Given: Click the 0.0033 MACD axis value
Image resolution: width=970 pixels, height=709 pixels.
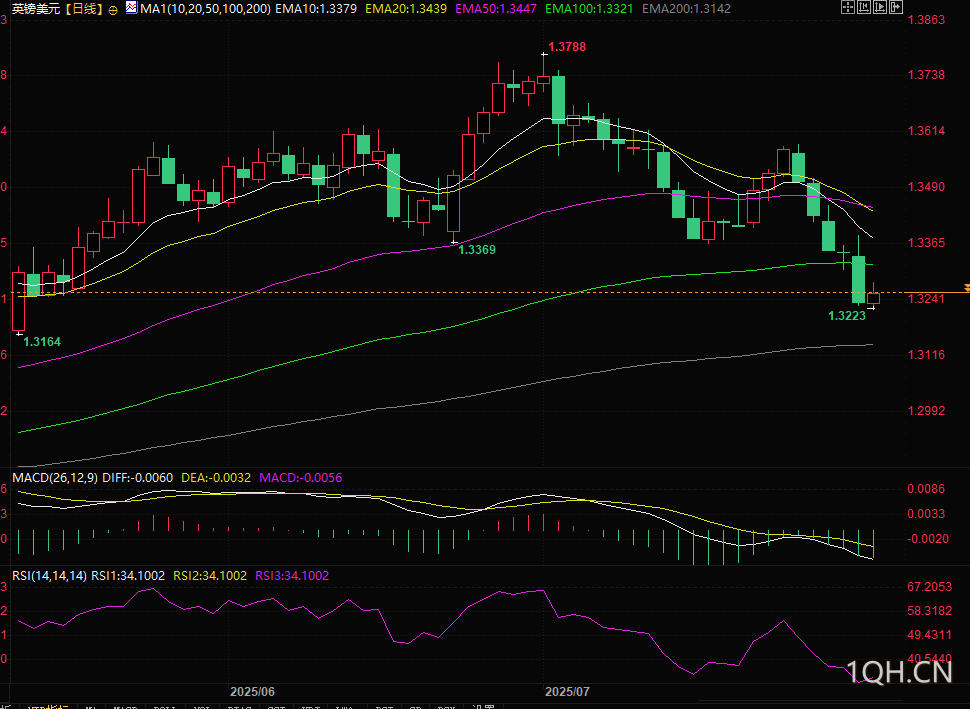Looking at the screenshot, I should (x=926, y=513).
